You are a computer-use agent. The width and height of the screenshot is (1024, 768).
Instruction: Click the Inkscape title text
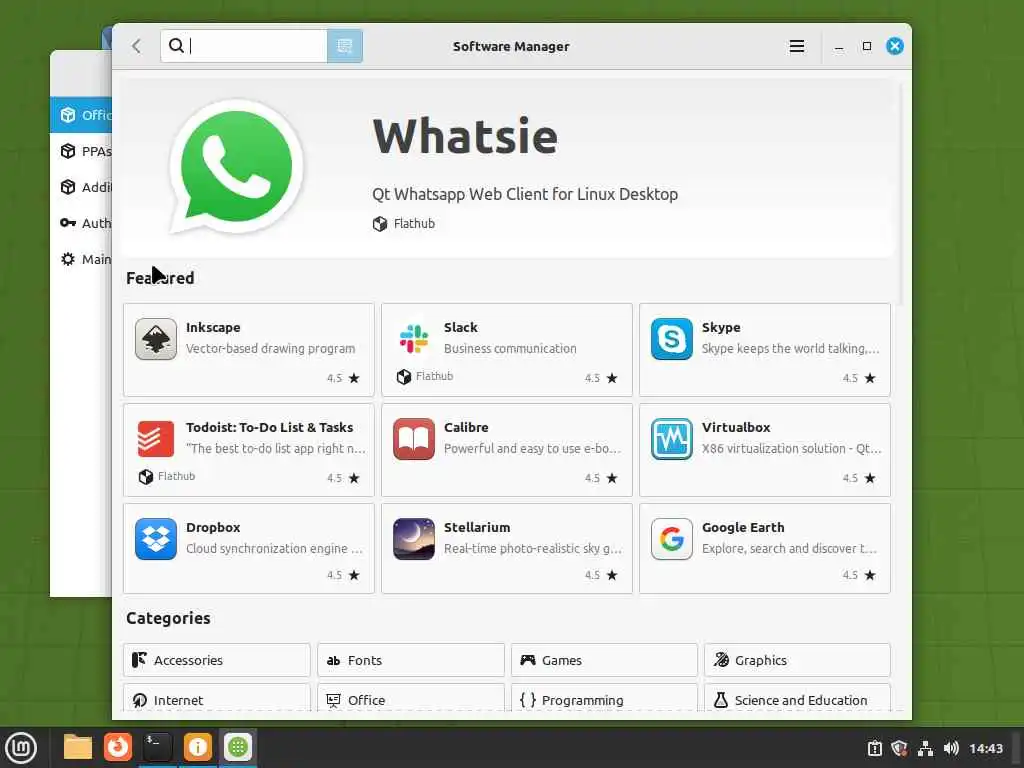tap(213, 327)
